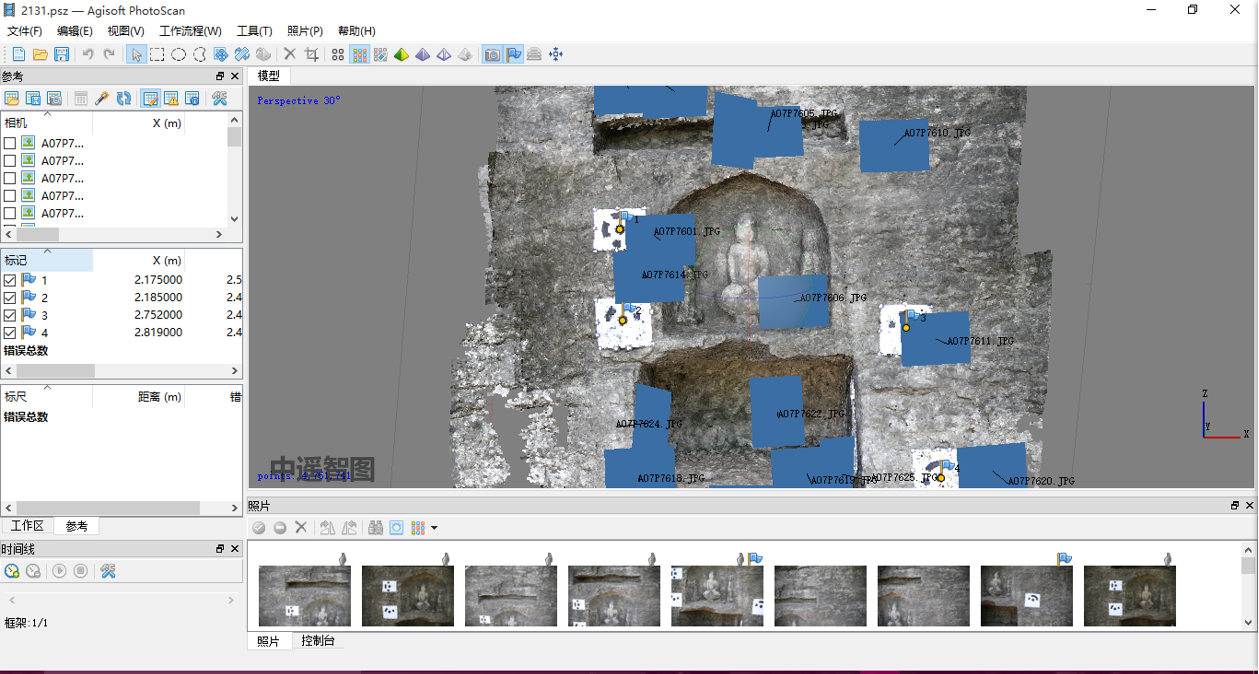Uncheck marker 1 checkbox
The width and height of the screenshot is (1259, 674).
click(10, 281)
